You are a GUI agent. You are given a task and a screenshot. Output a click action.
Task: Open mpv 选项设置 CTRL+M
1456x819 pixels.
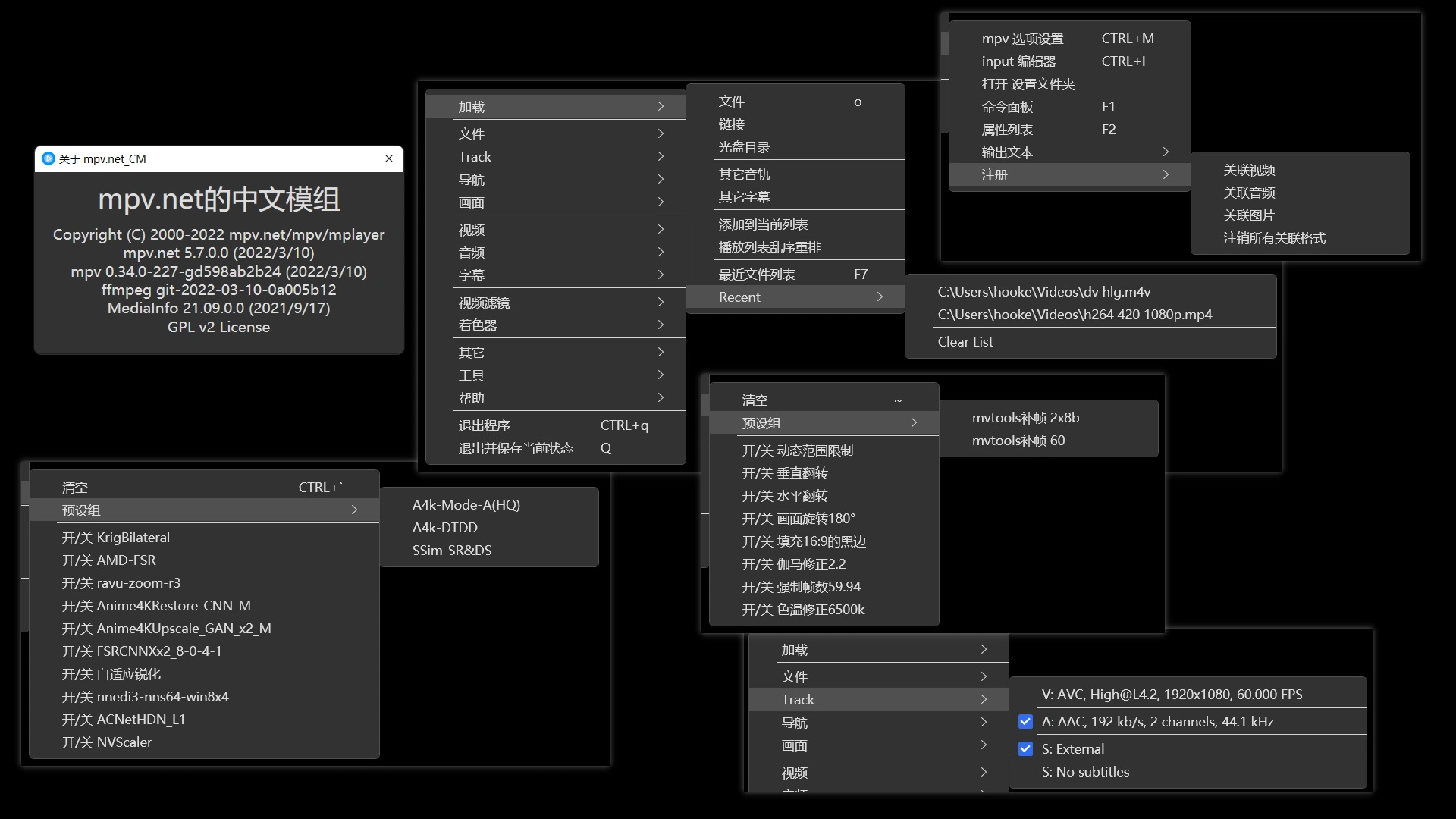(1069, 39)
